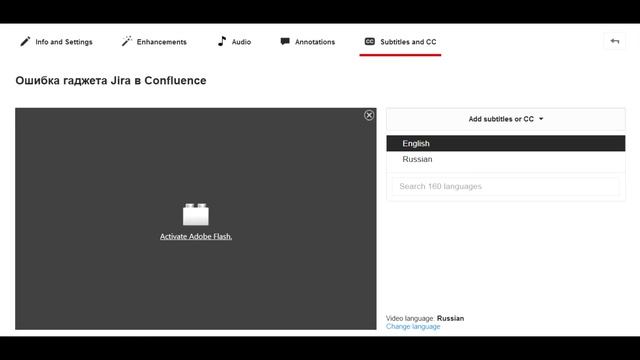Expand the Add subtitles or CC dropdown
The image size is (640, 360).
click(x=506, y=119)
